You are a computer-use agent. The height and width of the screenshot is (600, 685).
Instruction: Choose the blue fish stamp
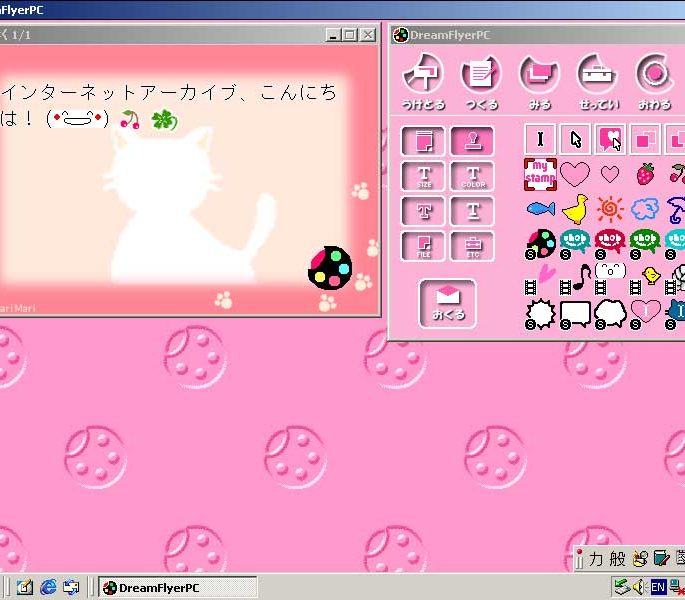point(540,209)
